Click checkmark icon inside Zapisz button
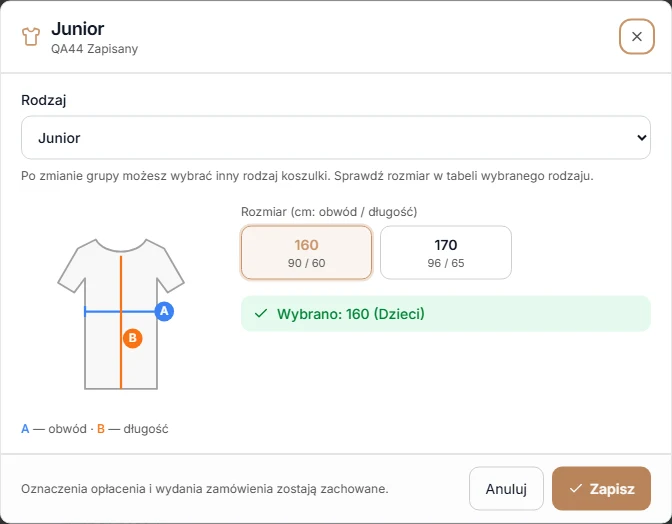672x524 pixels. point(576,488)
